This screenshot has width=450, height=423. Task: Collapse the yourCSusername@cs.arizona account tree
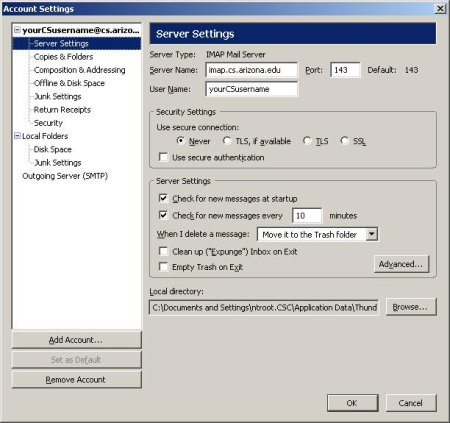17,30
